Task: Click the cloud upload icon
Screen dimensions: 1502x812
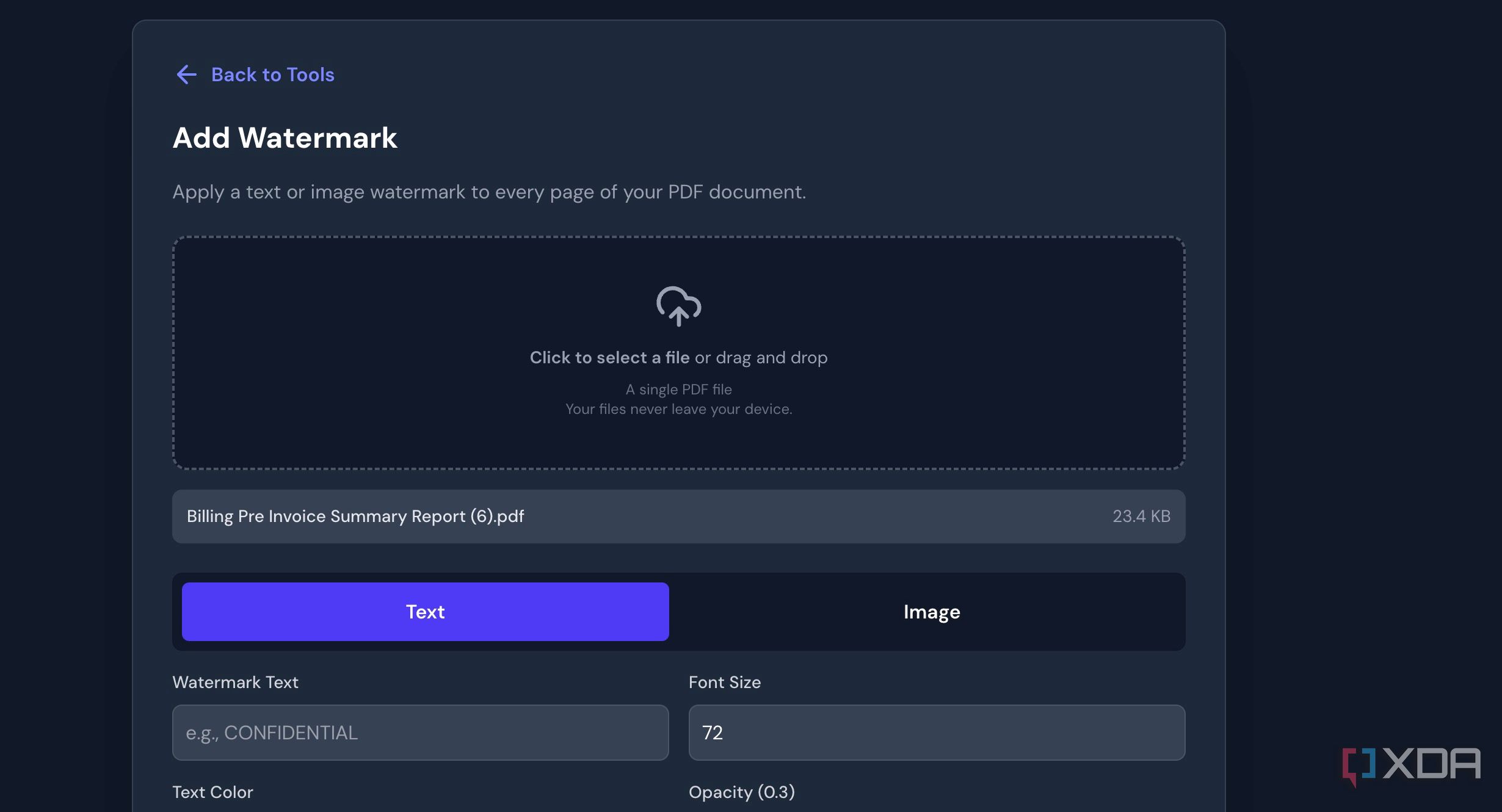Action: coord(678,306)
